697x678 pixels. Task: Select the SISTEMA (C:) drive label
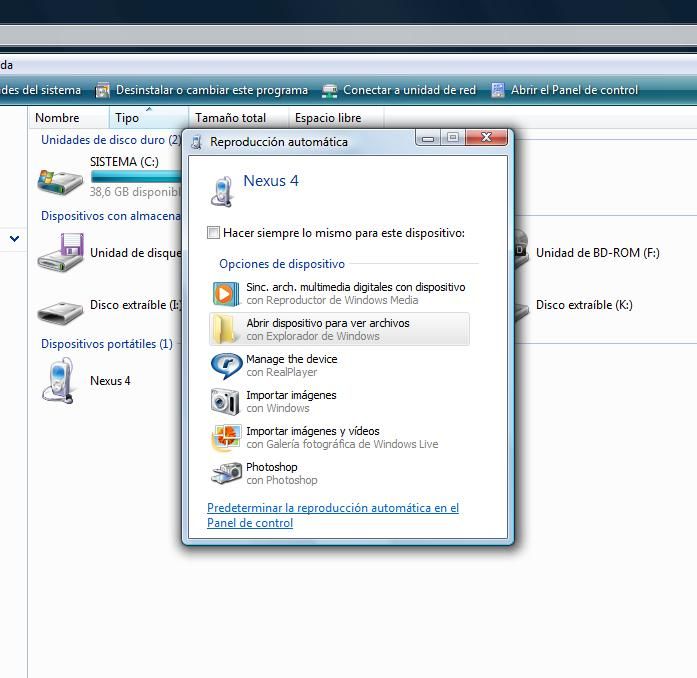pos(124,162)
